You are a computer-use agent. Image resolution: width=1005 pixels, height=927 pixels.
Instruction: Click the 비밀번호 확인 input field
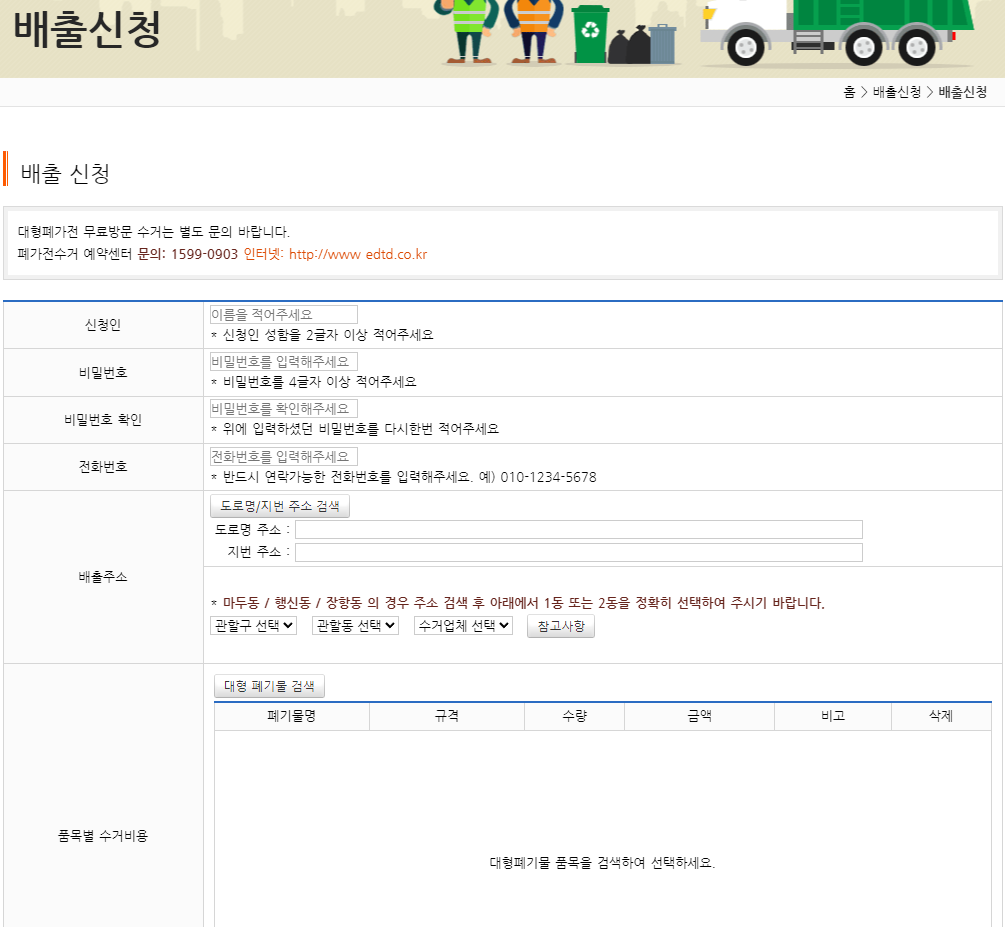pos(282,408)
